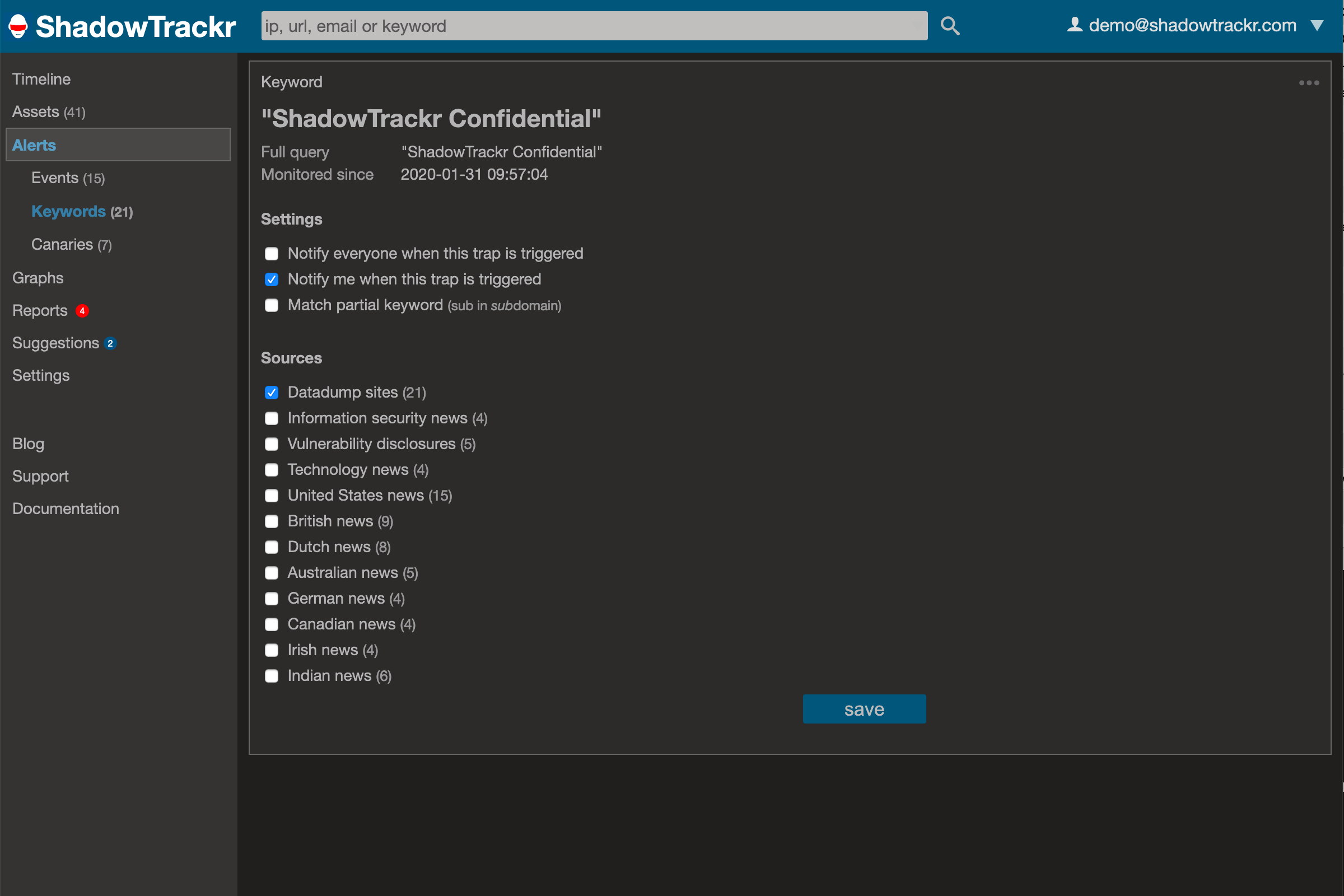Click the keyword search input field
Screen dimensions: 1344x896
(x=594, y=26)
